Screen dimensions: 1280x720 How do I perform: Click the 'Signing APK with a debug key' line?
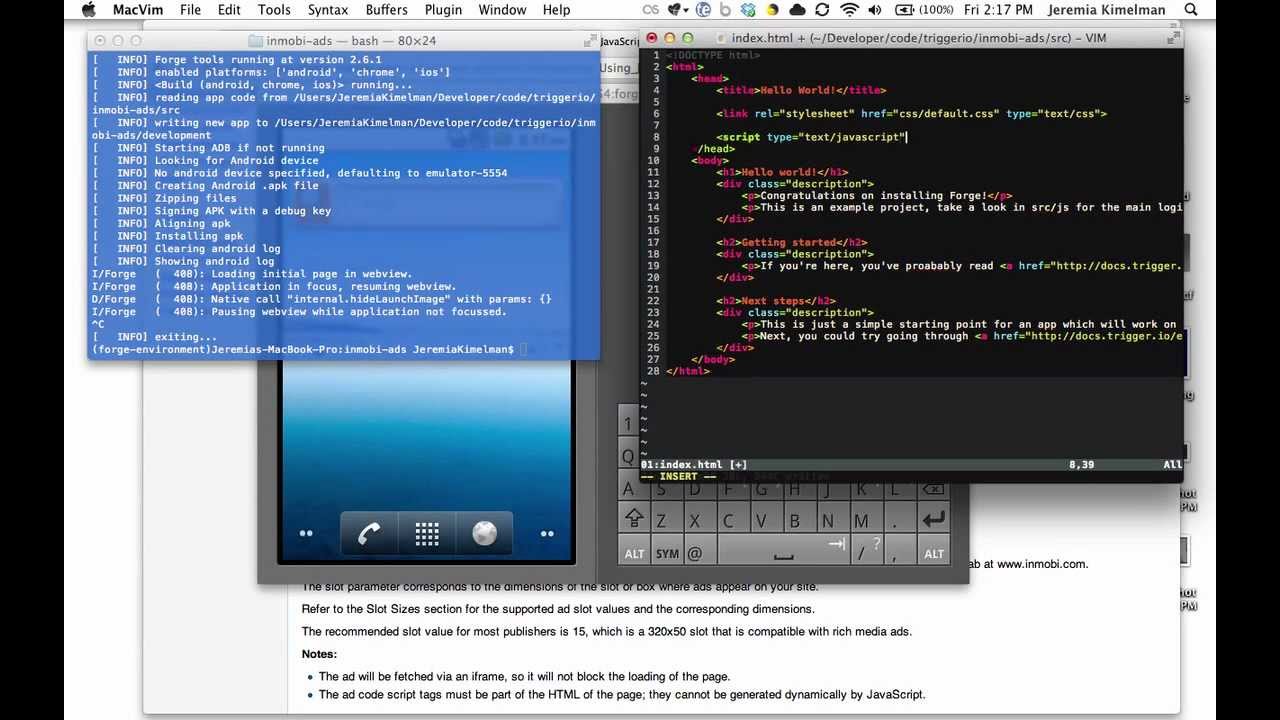[x=211, y=211]
